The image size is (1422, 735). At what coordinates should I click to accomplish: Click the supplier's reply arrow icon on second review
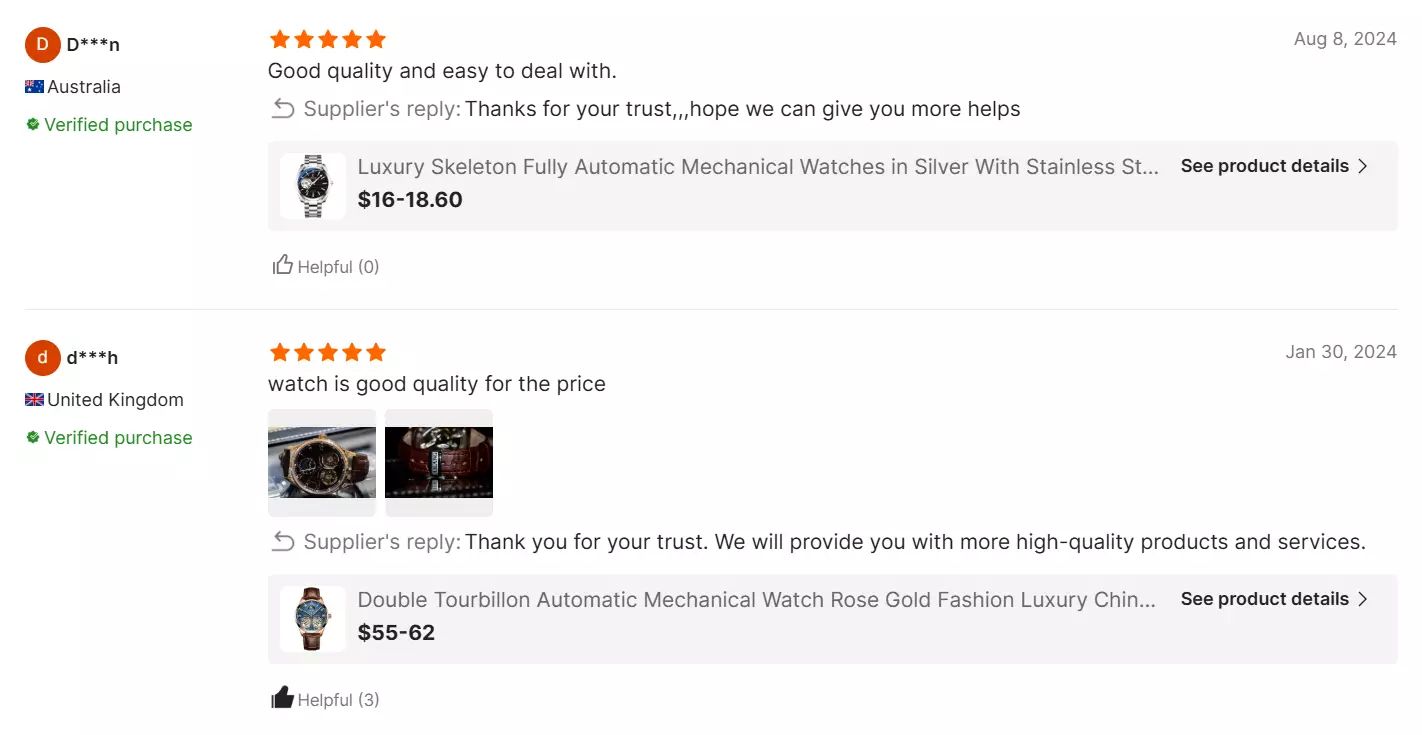(x=282, y=541)
